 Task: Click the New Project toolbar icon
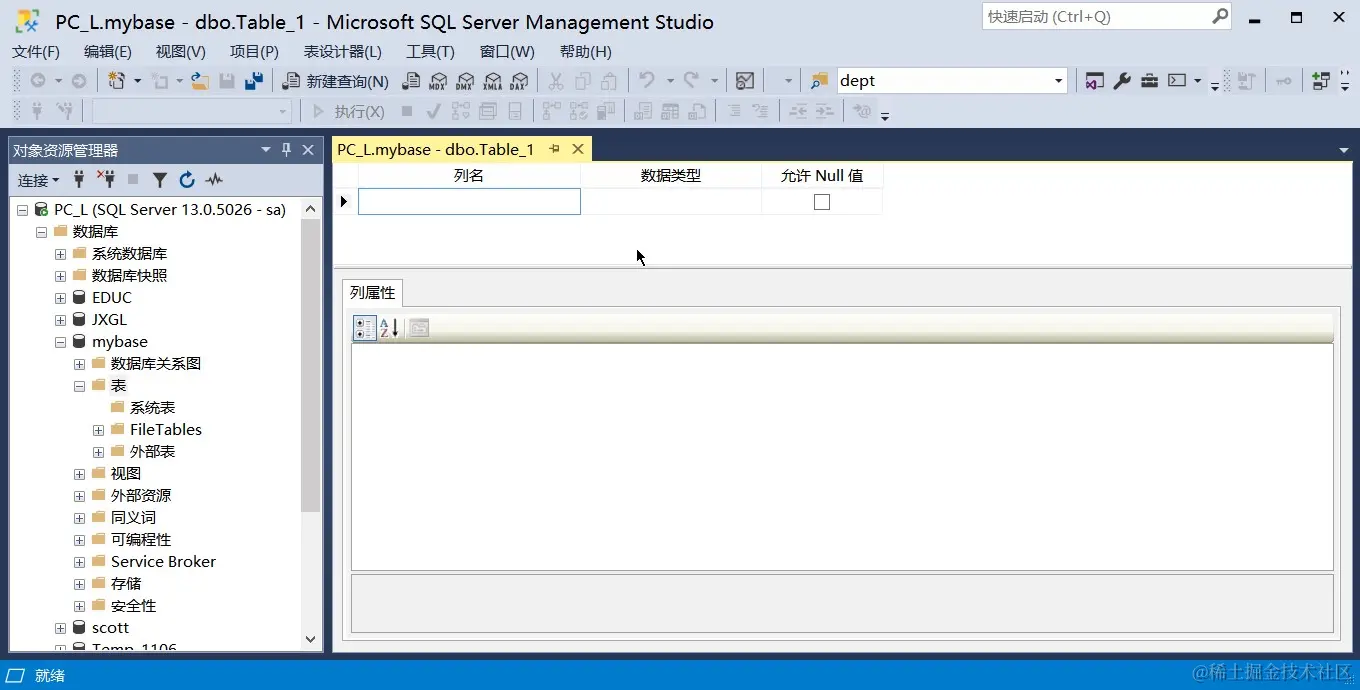pyautogui.click(x=117, y=81)
